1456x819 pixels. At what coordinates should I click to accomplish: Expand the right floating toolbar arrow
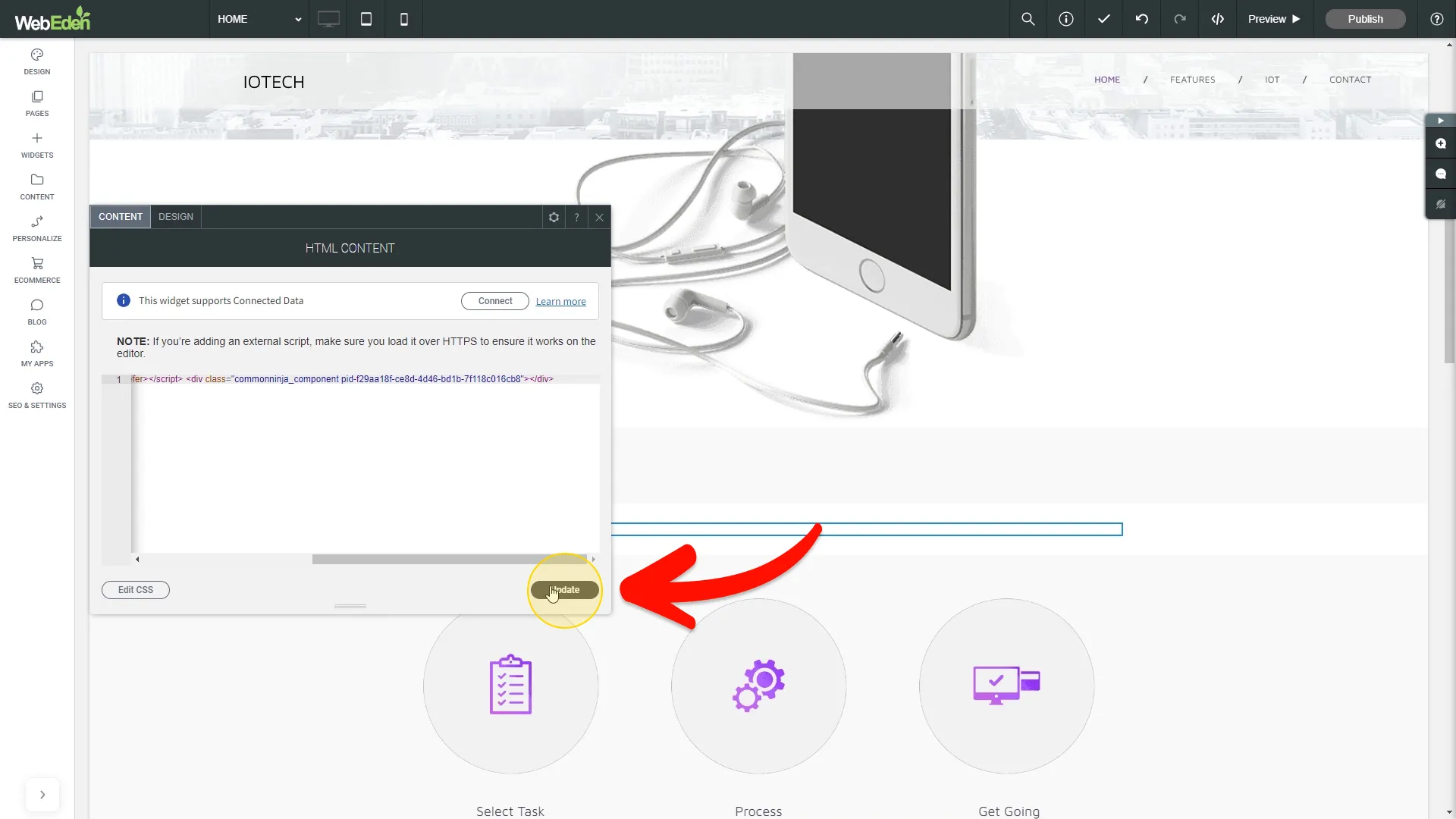click(1441, 121)
